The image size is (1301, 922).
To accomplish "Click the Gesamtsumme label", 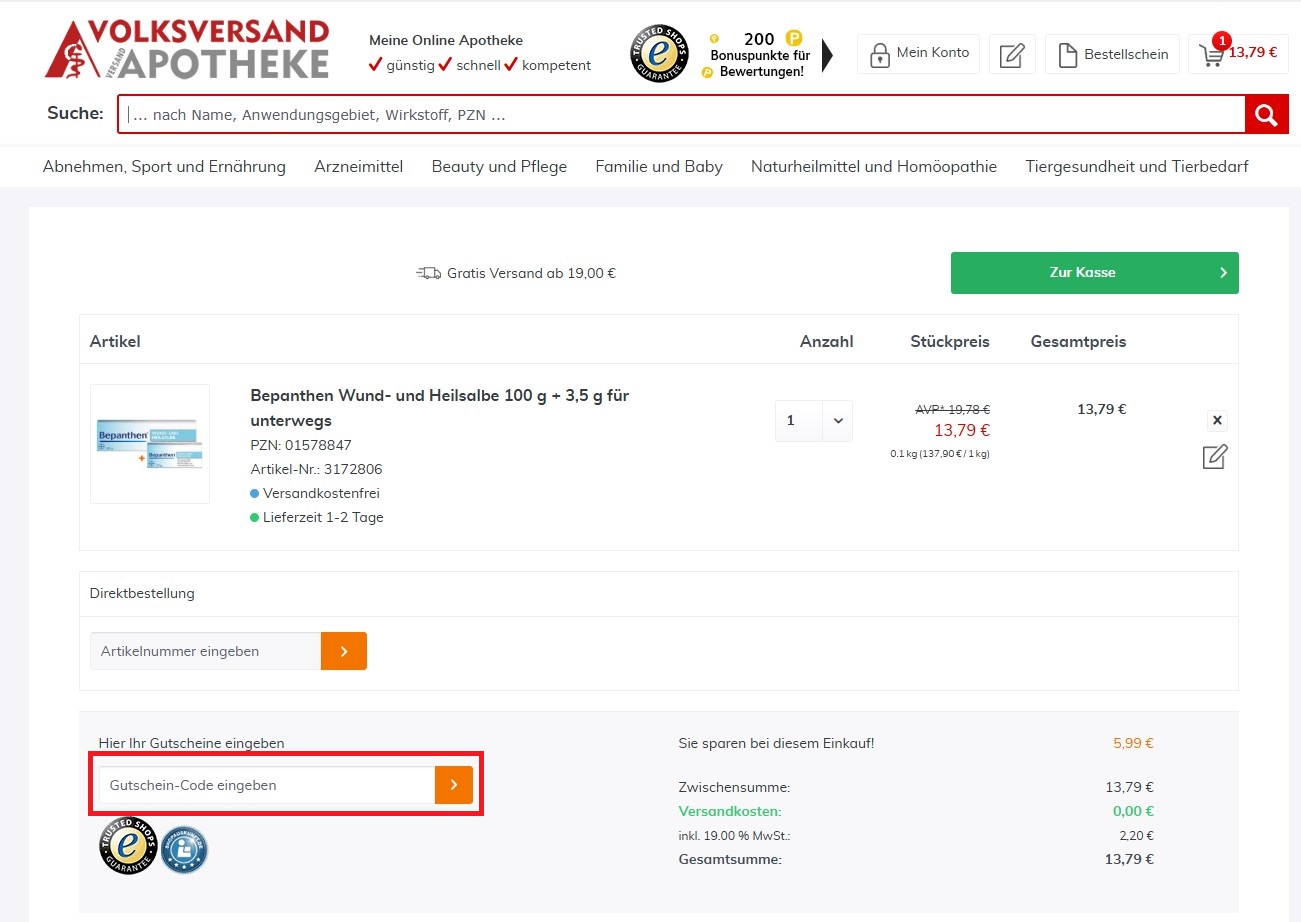I will [x=730, y=859].
